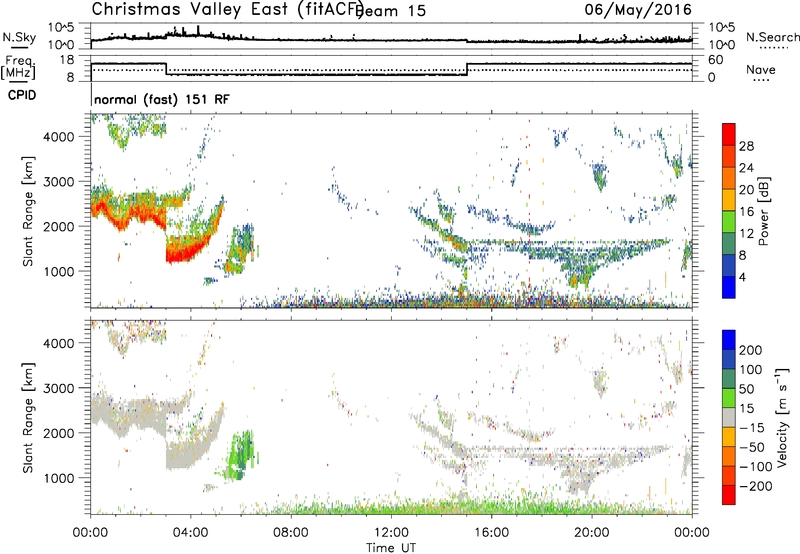
Task: Click the 3000 tick on the power panel axis
Action: 59,182
